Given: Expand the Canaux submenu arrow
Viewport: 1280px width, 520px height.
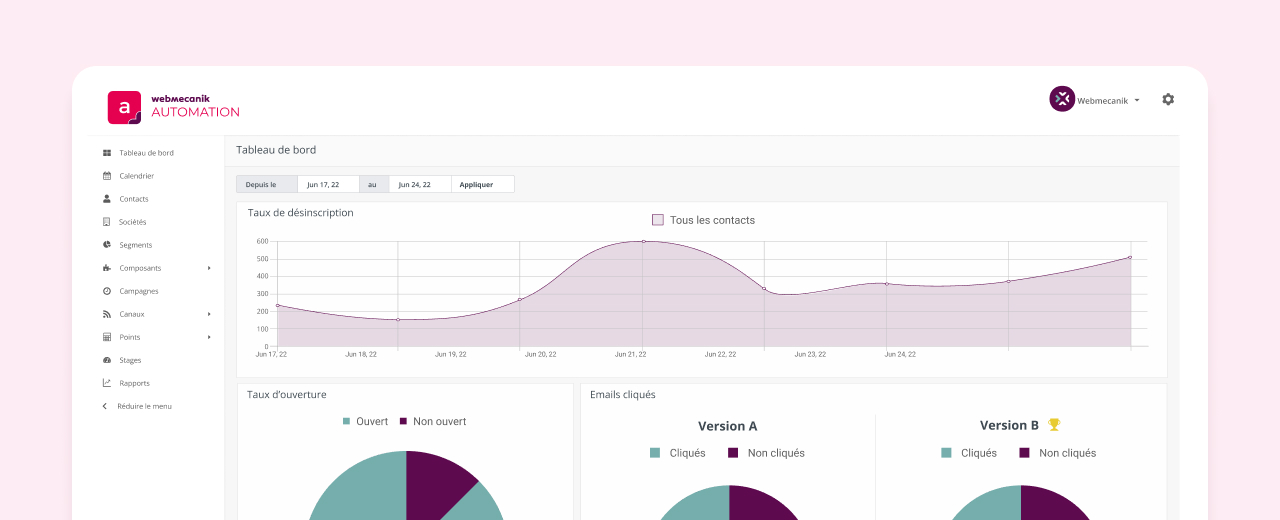Looking at the screenshot, I should (209, 314).
